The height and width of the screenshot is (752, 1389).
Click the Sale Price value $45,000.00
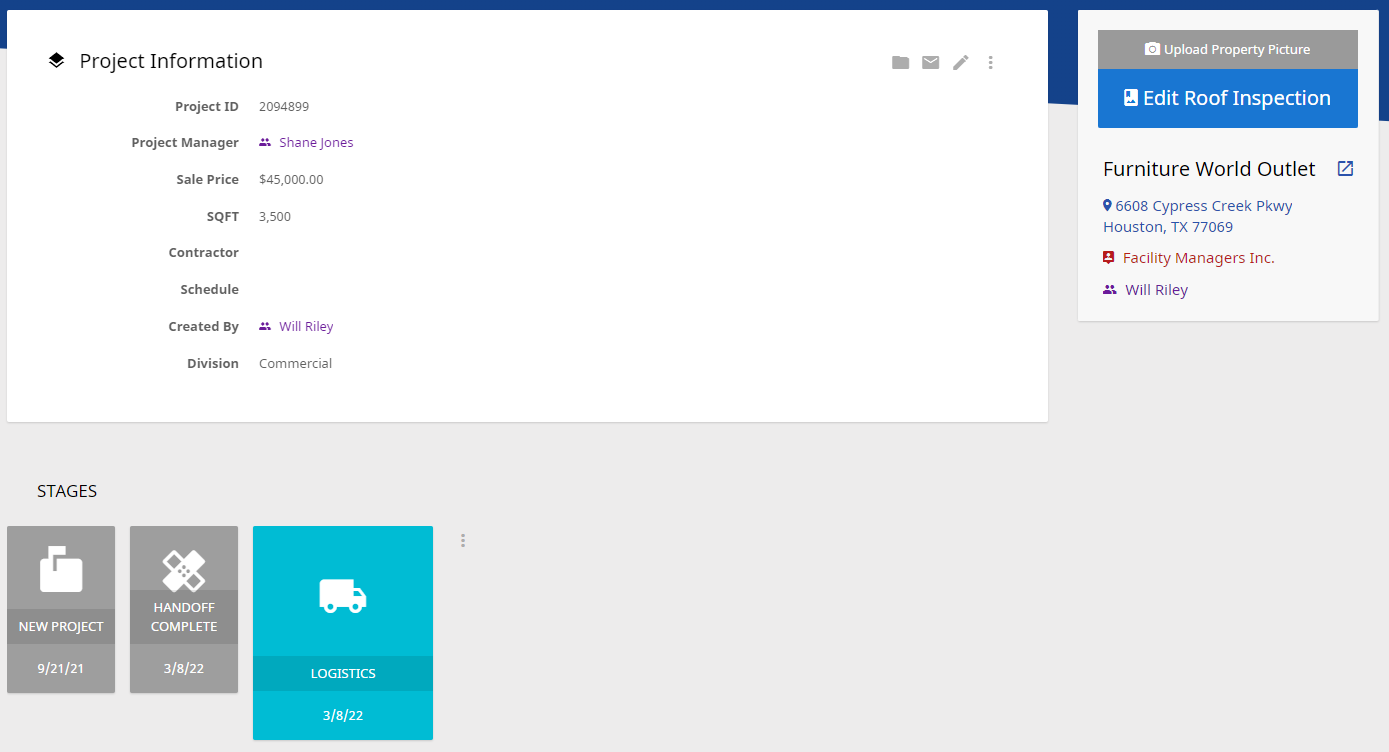pyautogui.click(x=291, y=180)
